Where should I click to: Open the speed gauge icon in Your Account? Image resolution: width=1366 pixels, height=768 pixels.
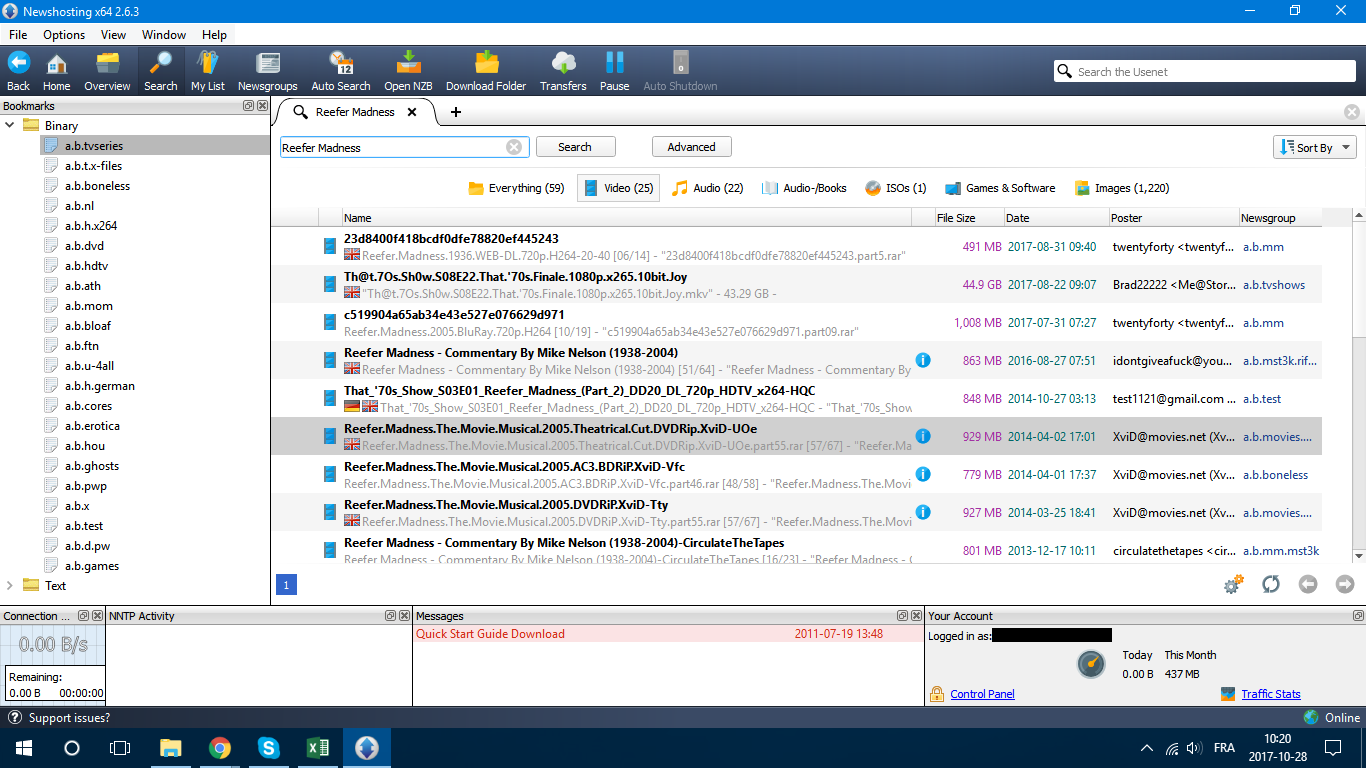(1091, 664)
